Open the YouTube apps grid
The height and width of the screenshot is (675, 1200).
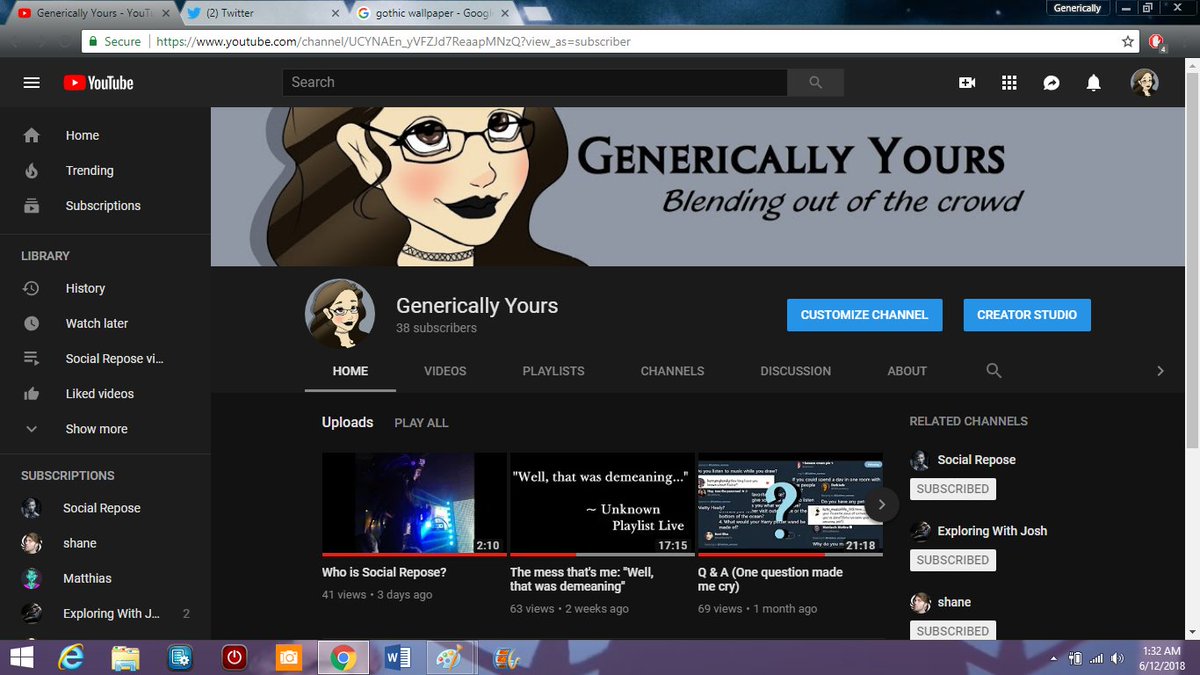coord(1009,83)
